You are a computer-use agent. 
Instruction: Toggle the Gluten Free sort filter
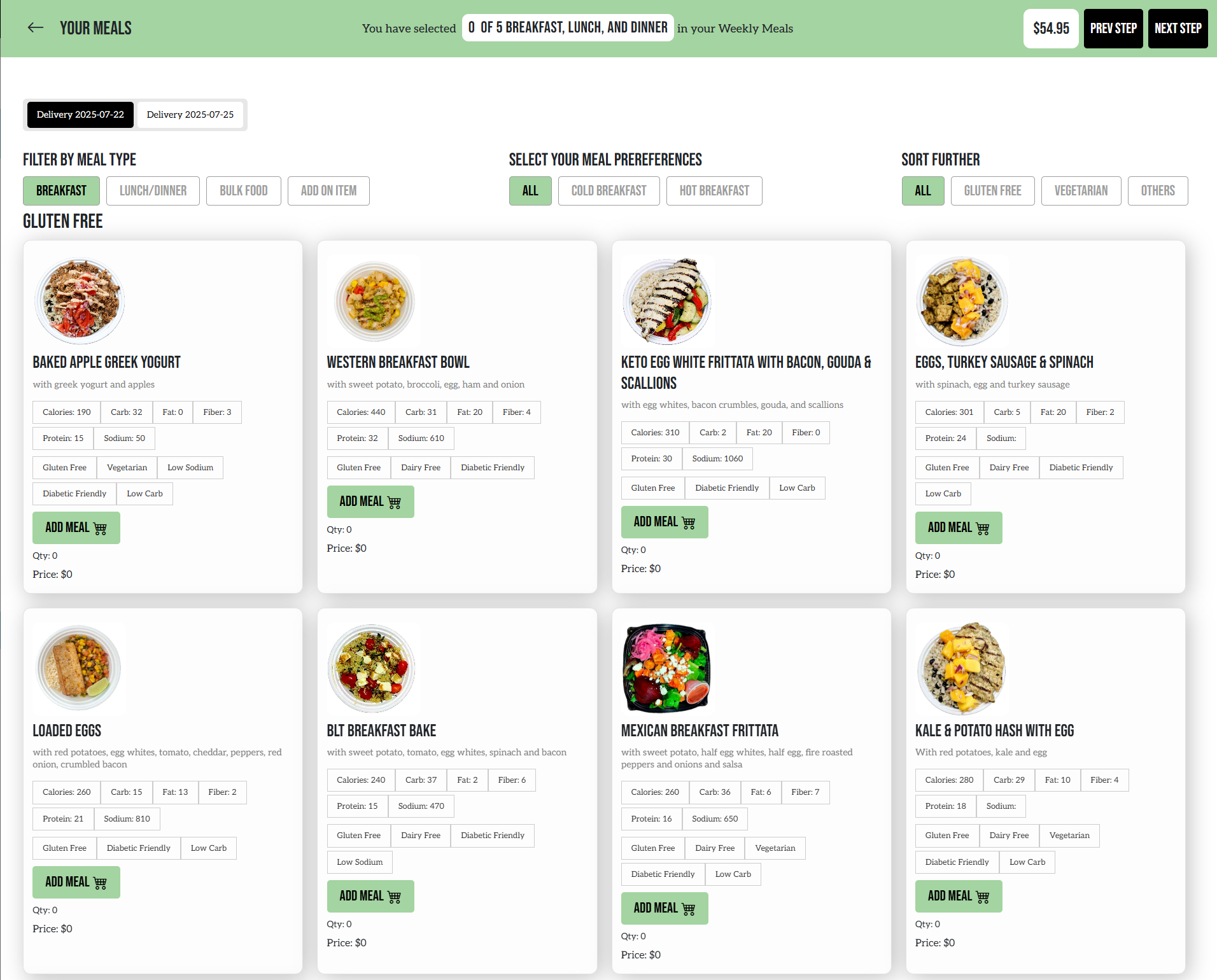click(x=992, y=191)
